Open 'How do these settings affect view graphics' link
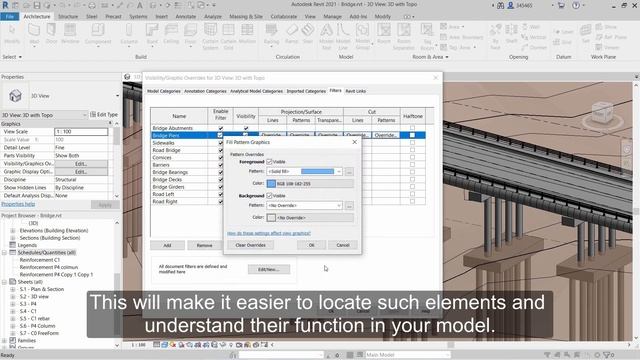 coord(269,233)
